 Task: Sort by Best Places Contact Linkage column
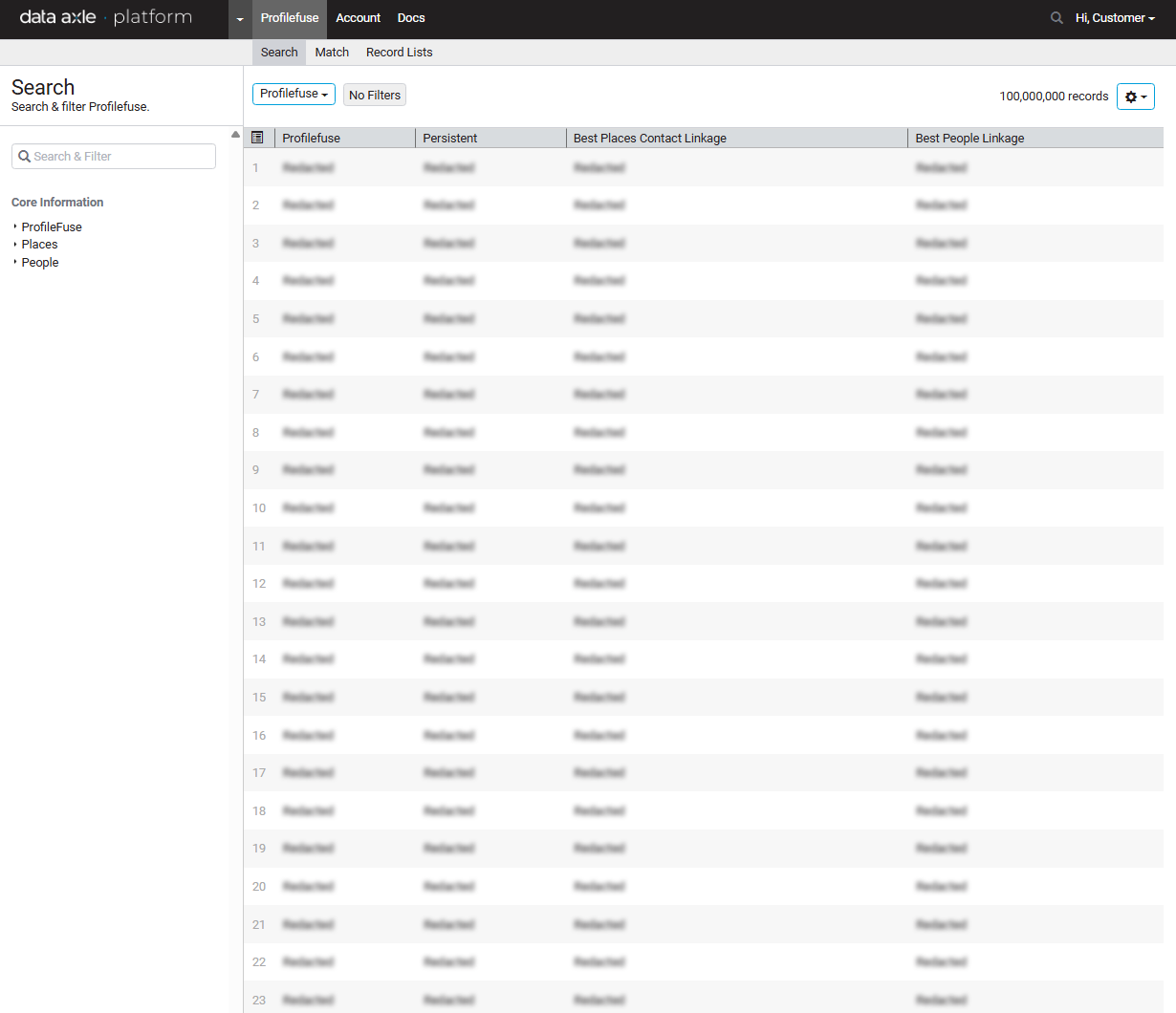point(650,139)
